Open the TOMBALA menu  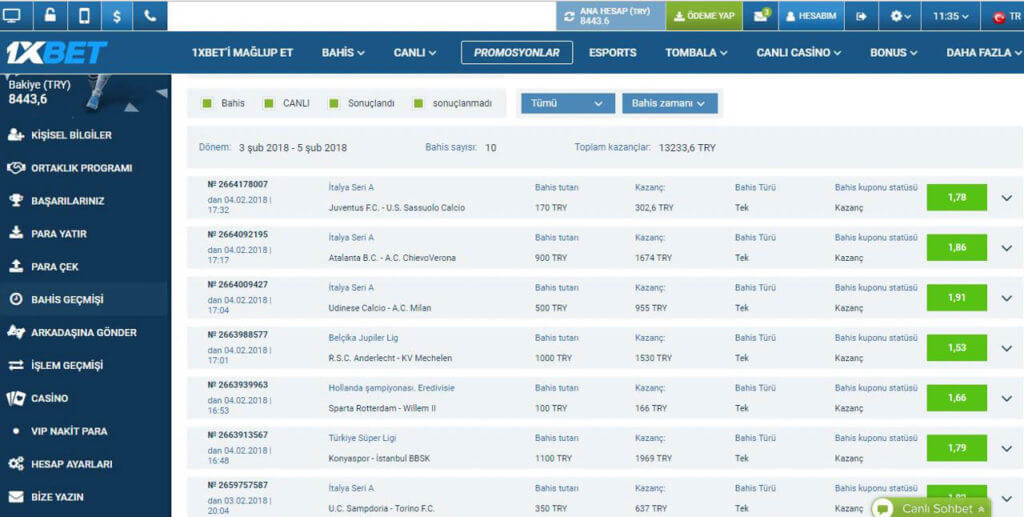696,53
